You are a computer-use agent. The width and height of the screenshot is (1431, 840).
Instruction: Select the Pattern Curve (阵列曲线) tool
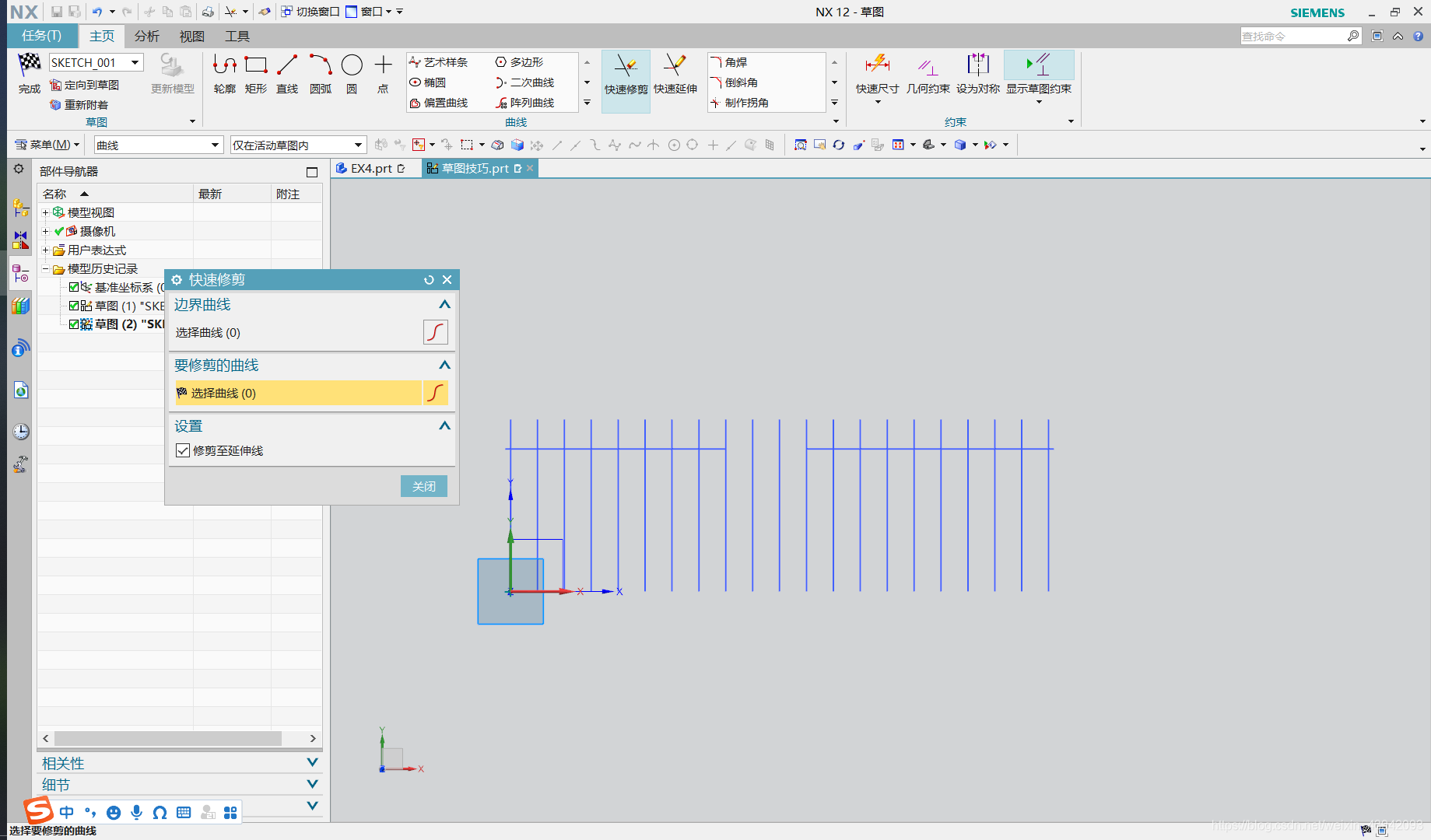pyautogui.click(x=525, y=103)
